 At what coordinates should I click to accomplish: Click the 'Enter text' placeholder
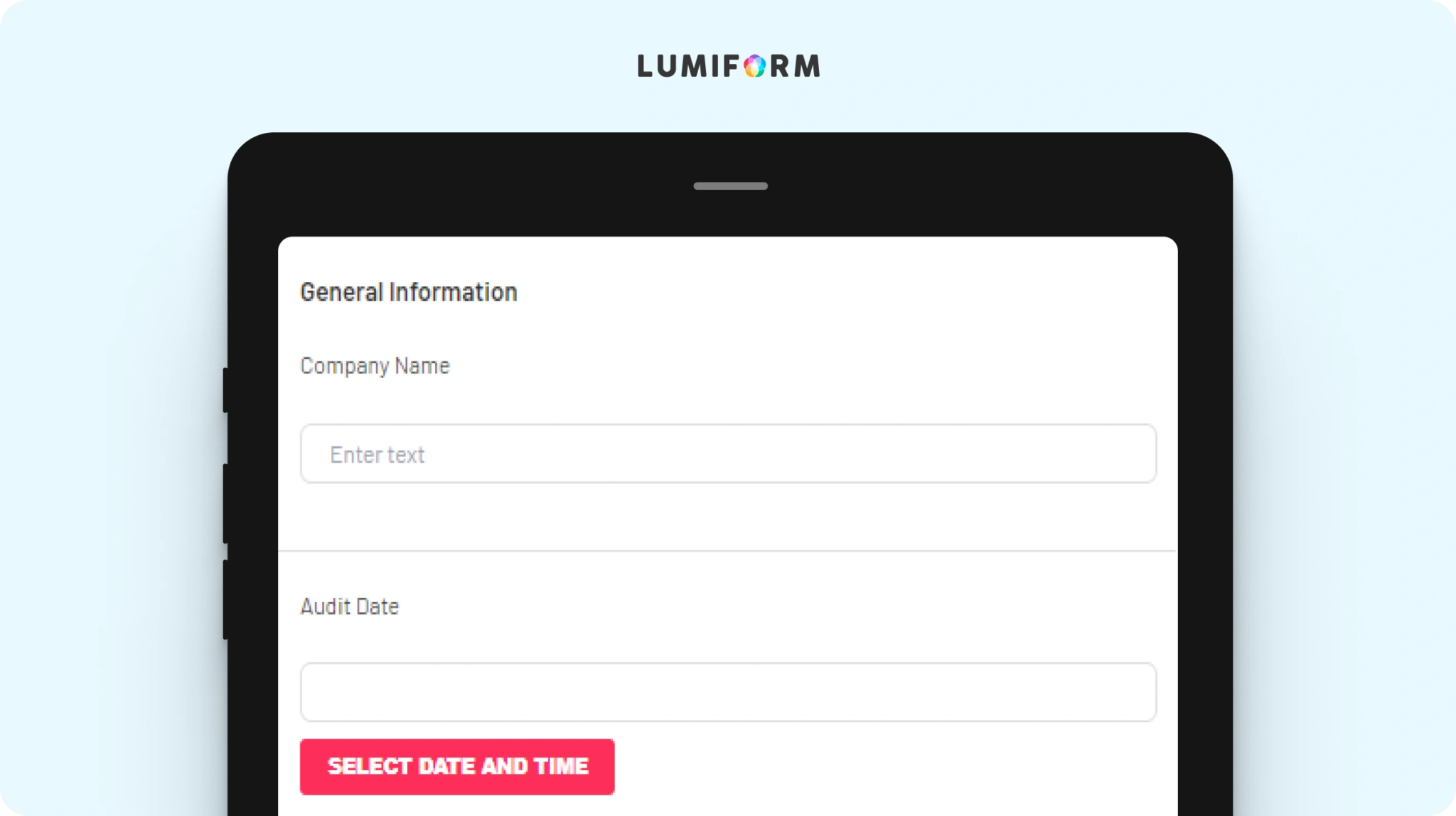(x=377, y=455)
